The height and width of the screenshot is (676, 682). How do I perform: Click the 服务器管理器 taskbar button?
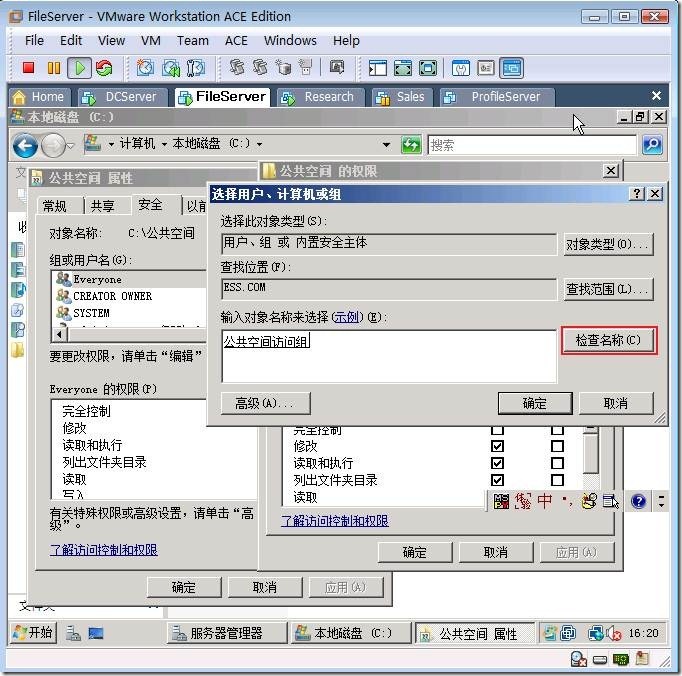[227, 633]
